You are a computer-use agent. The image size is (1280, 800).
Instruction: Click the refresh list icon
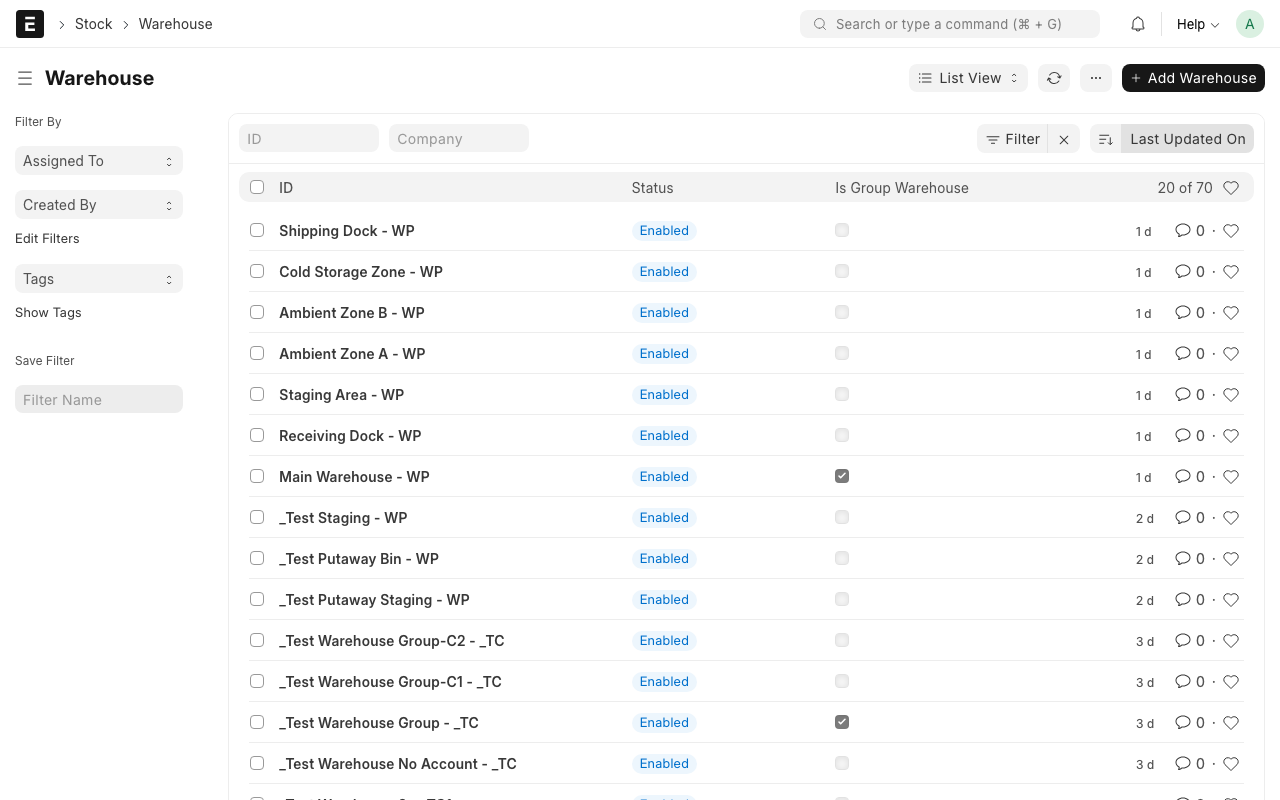click(x=1054, y=78)
